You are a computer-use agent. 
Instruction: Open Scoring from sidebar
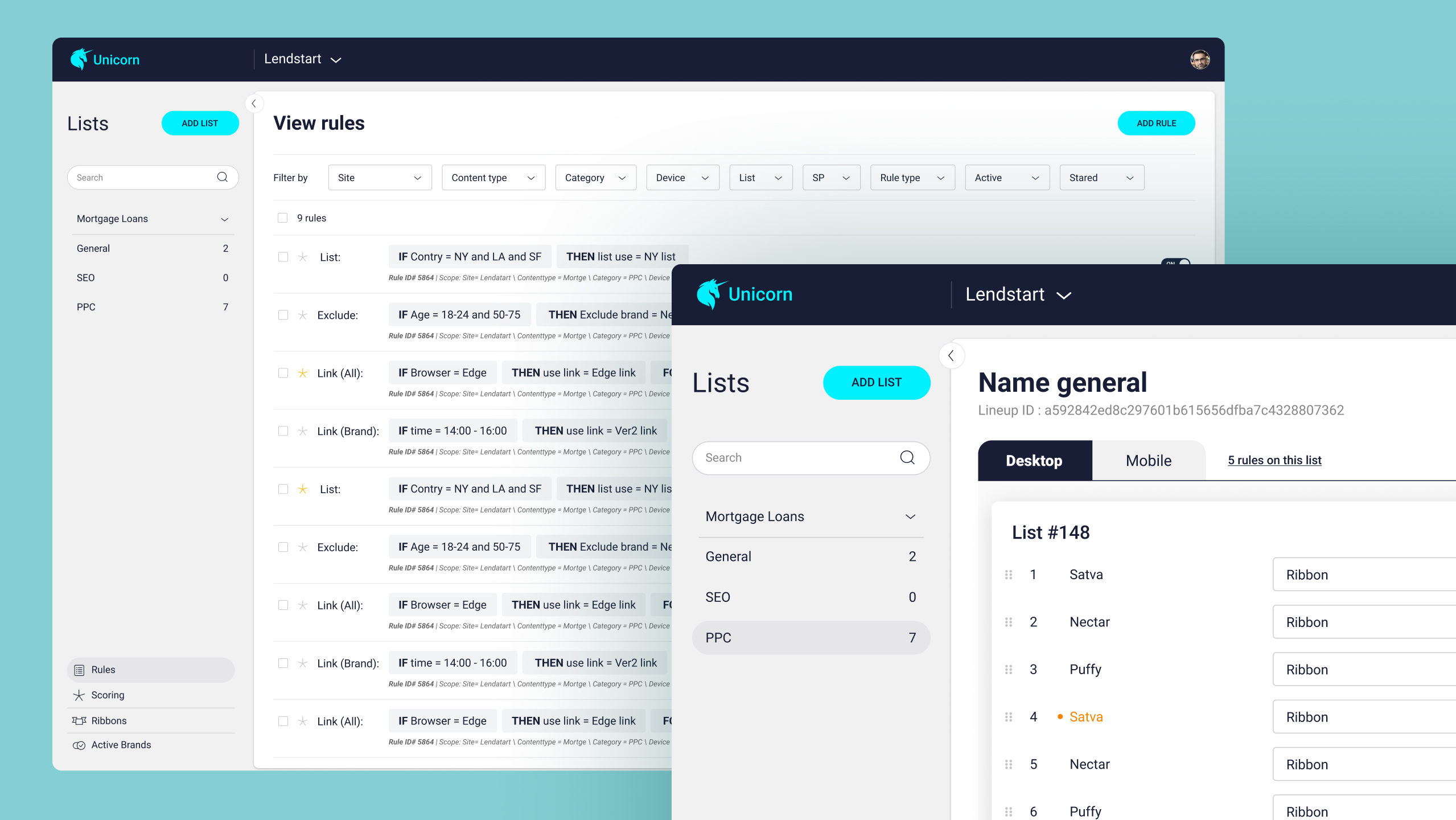coord(108,695)
